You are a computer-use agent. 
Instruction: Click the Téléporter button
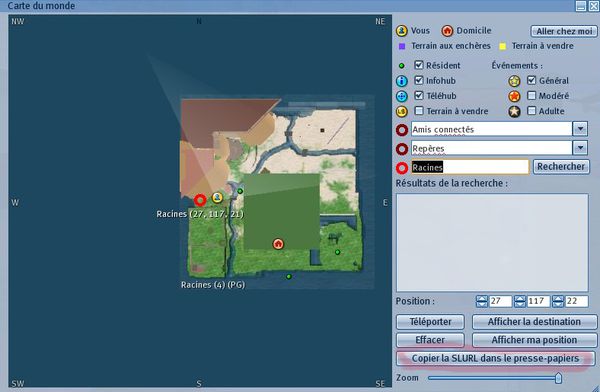point(430,322)
